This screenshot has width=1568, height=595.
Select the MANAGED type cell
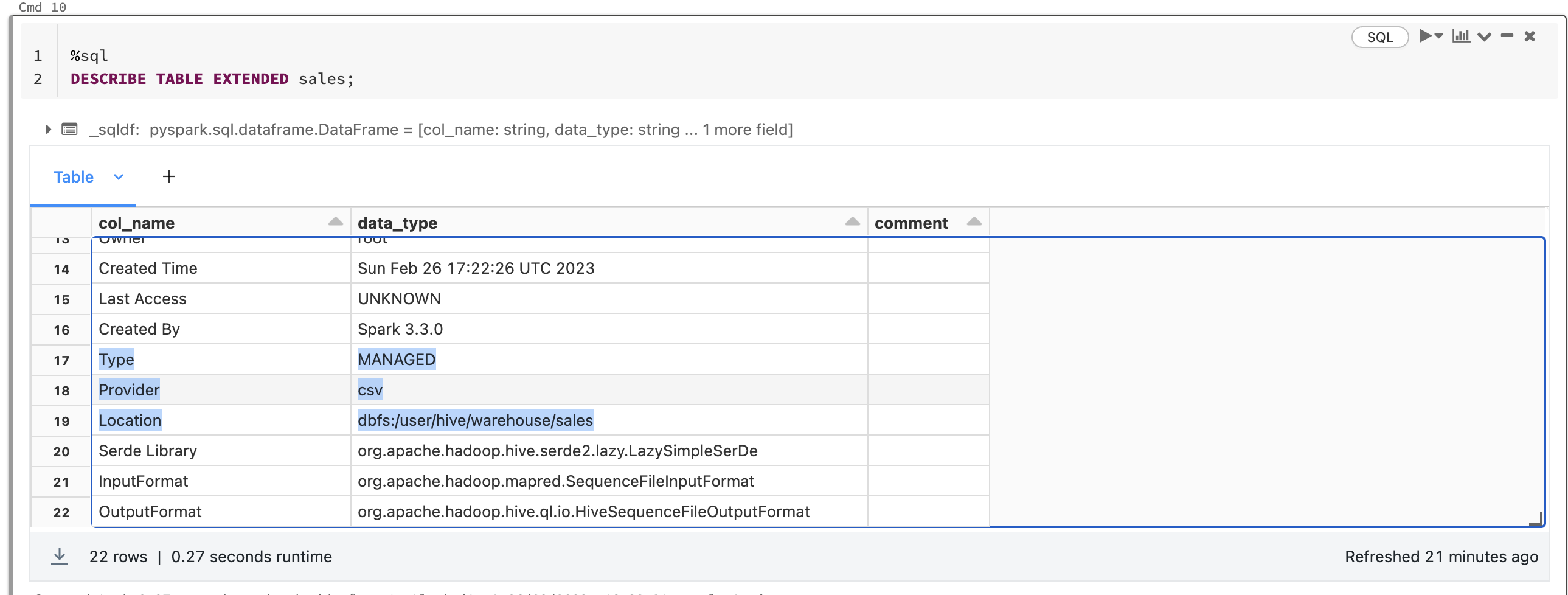tap(397, 360)
